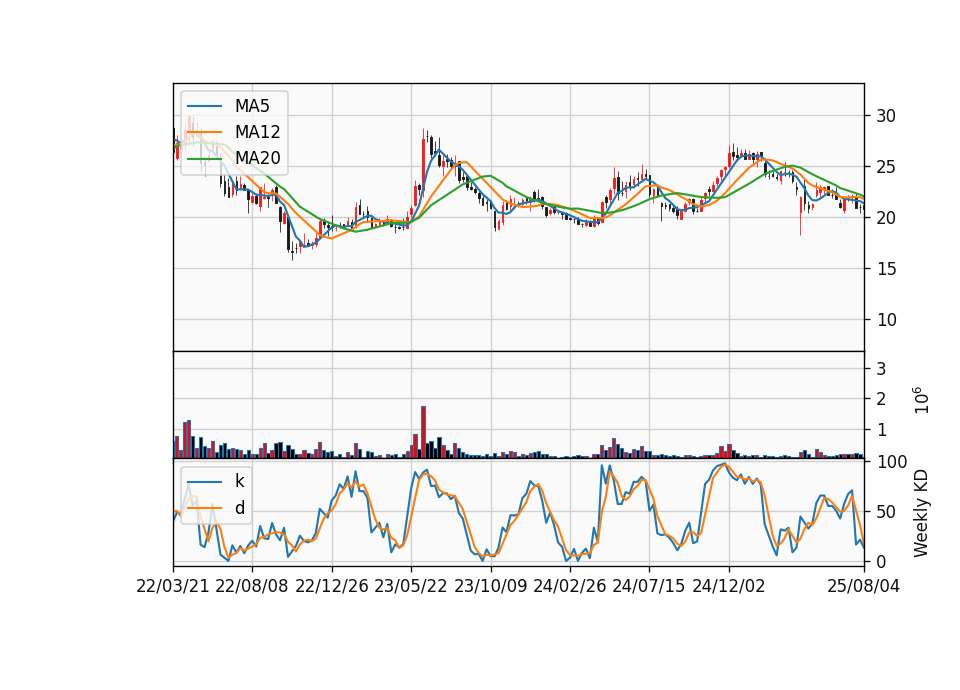Click the price axis label 20
960x690 pixels.
(885, 217)
